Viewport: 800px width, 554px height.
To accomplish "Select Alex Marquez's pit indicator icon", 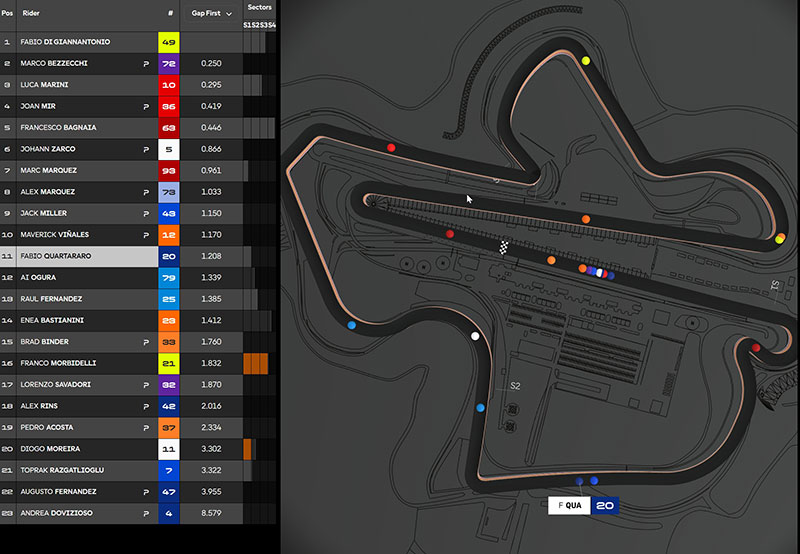I will point(146,192).
